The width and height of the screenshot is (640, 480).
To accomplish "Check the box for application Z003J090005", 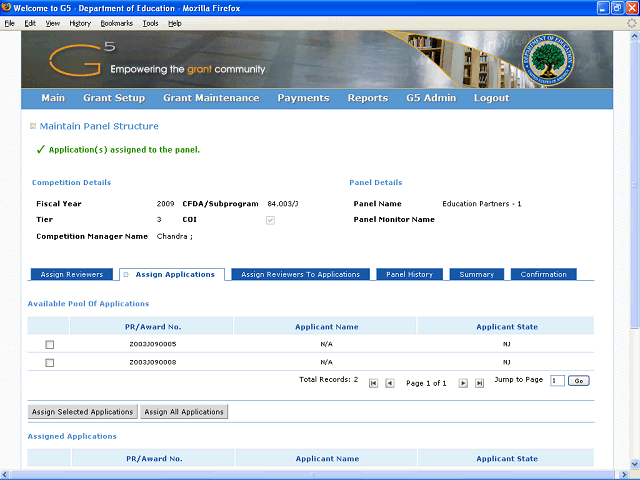I will click(x=49, y=345).
